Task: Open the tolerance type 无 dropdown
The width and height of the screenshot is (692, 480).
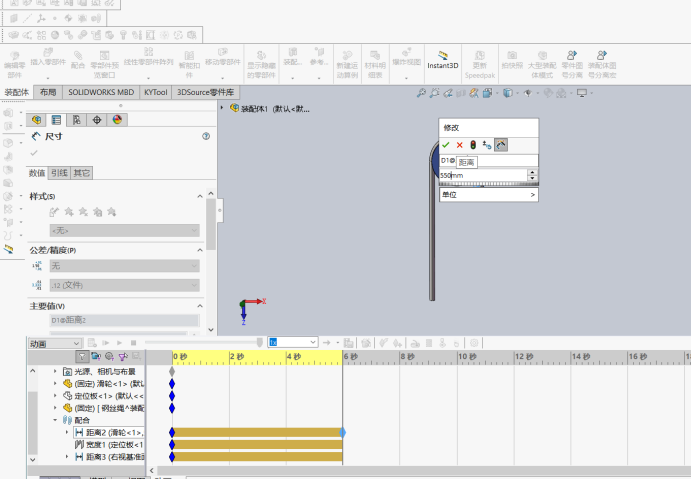Action: point(124,266)
